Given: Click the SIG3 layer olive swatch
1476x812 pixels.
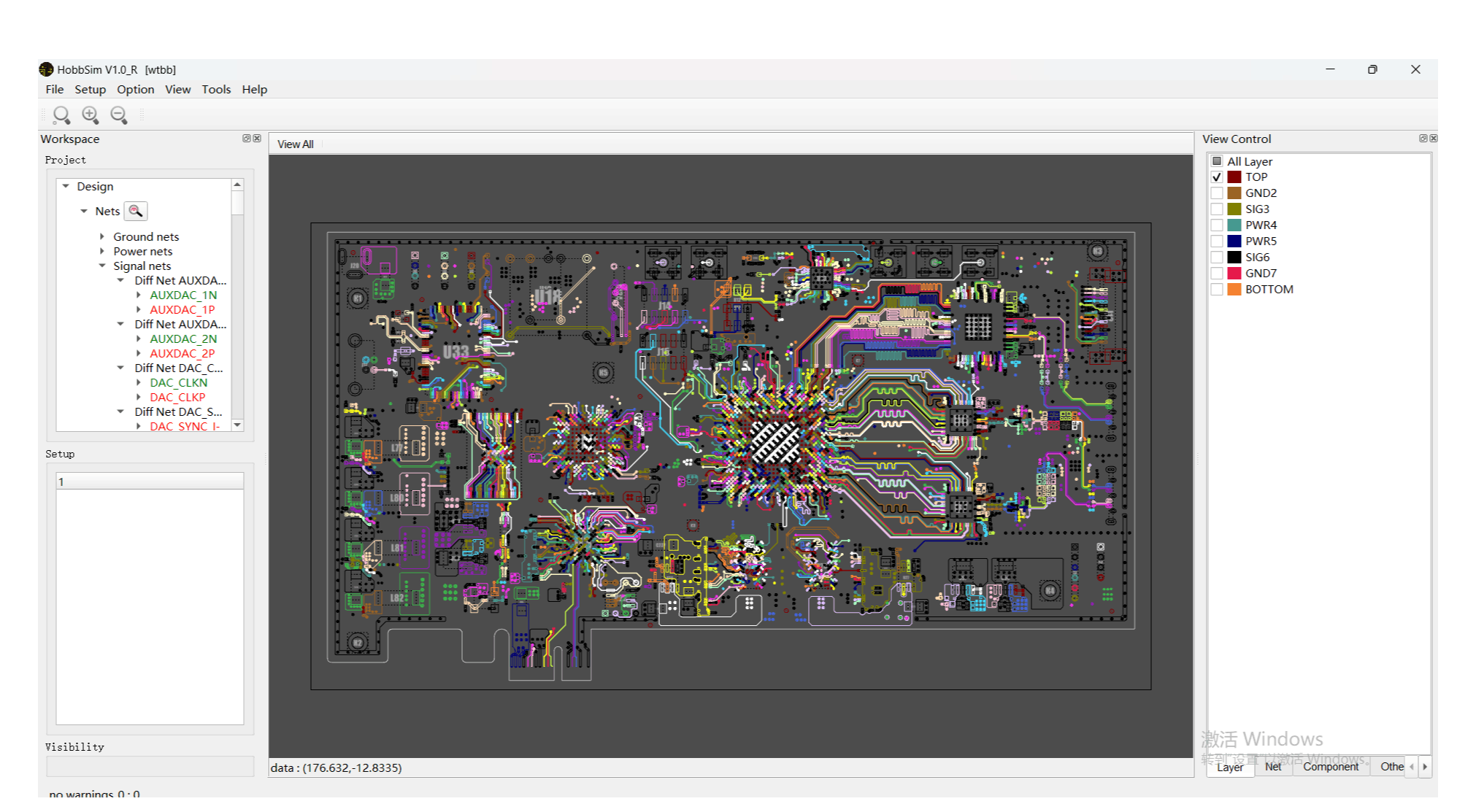Looking at the screenshot, I should click(x=1234, y=209).
